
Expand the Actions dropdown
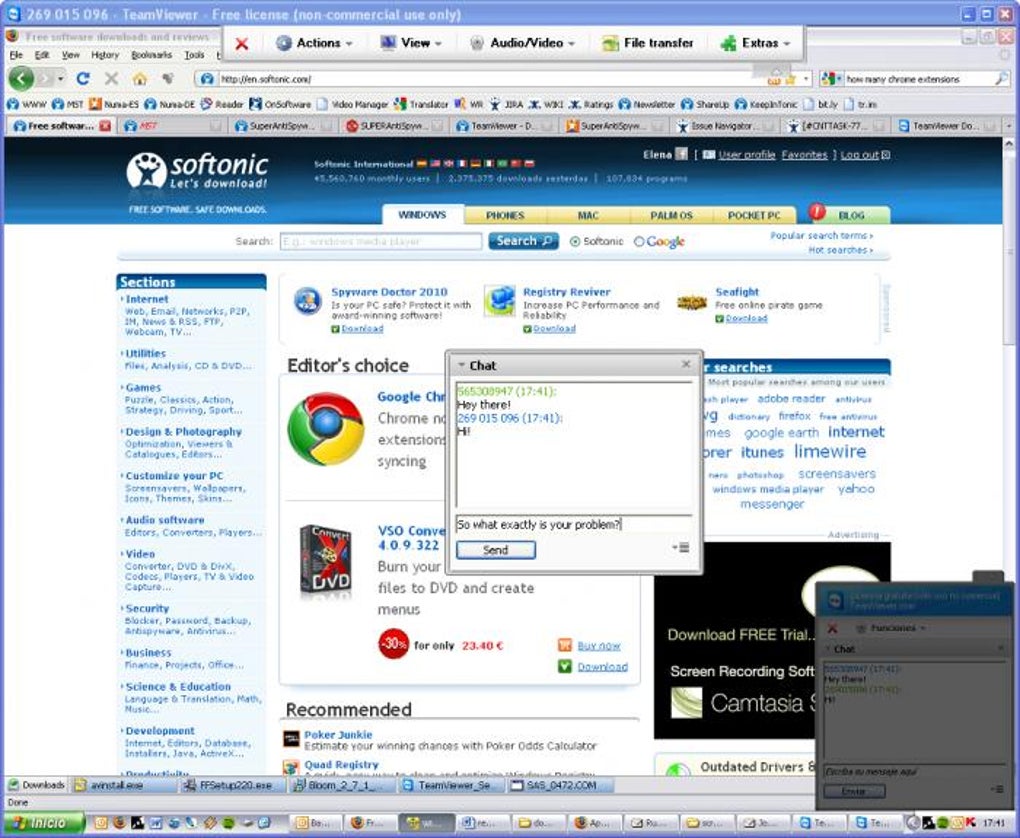tap(314, 43)
